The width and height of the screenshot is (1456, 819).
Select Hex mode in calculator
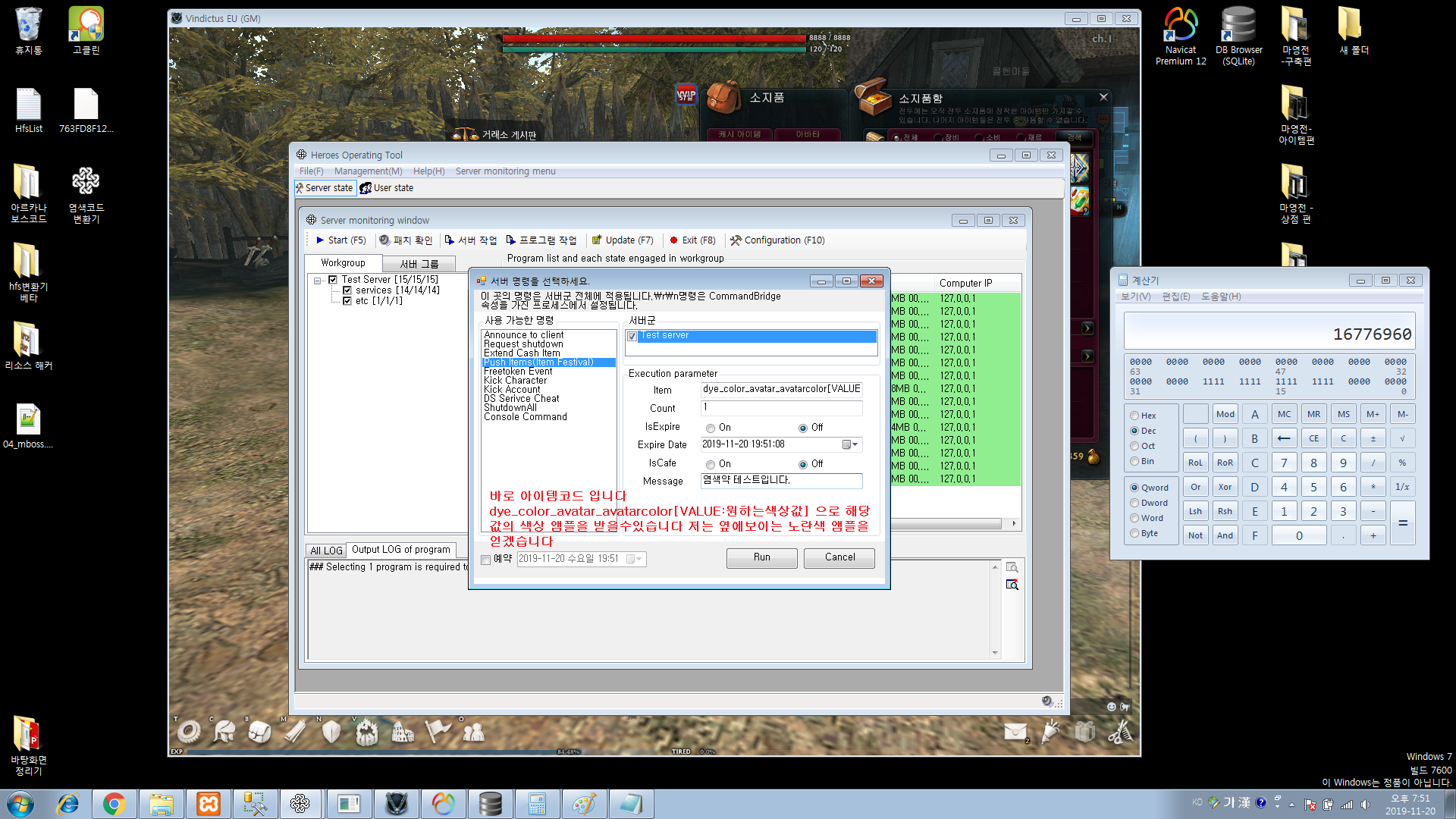click(1134, 416)
